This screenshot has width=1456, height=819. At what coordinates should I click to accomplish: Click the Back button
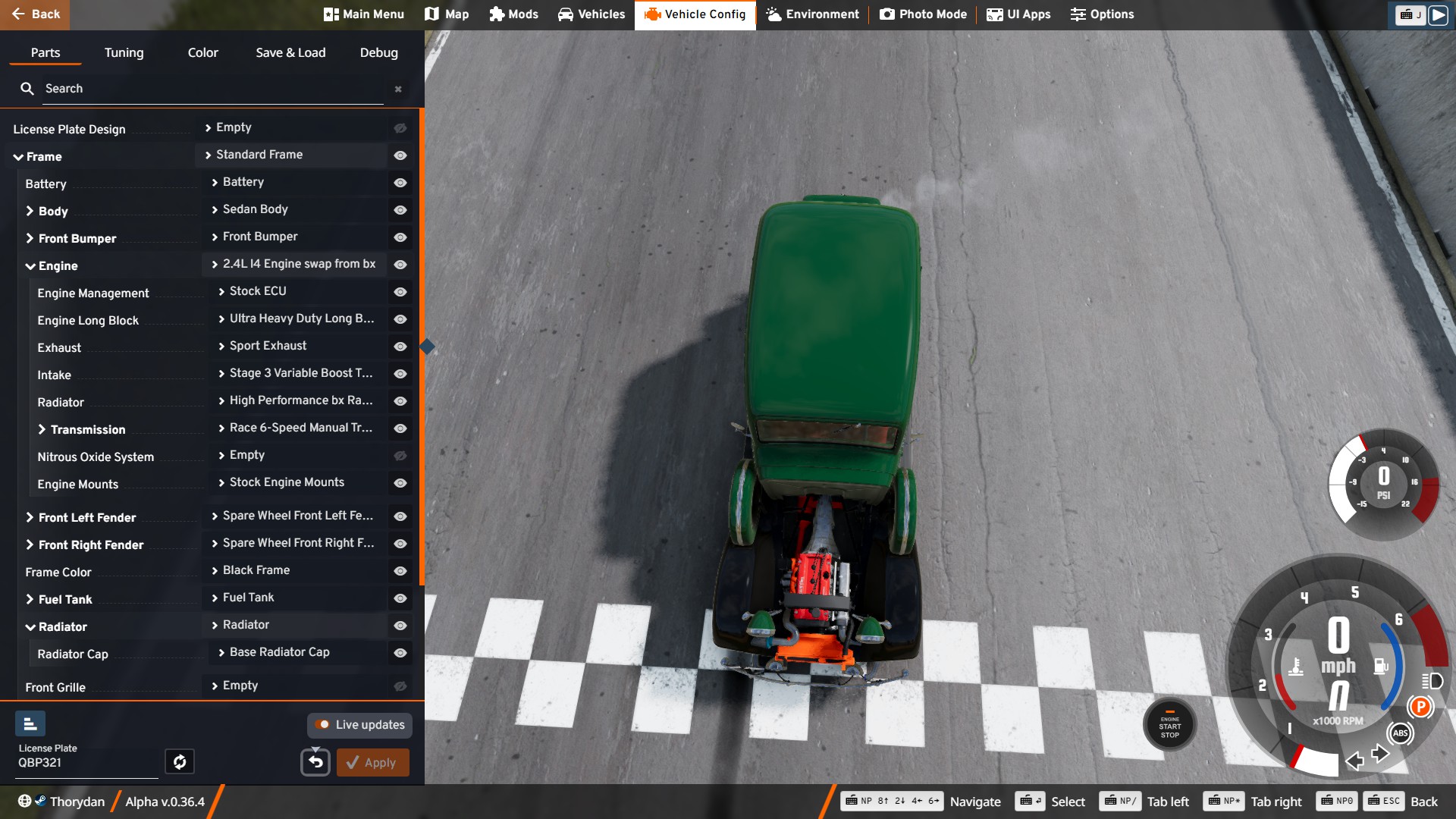pos(35,14)
